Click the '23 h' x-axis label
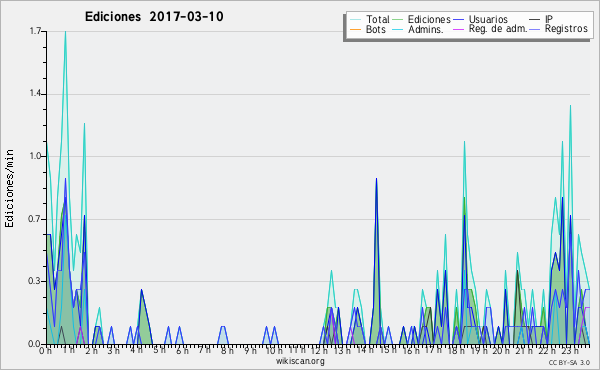600x370 pixels. pyautogui.click(x=569, y=350)
